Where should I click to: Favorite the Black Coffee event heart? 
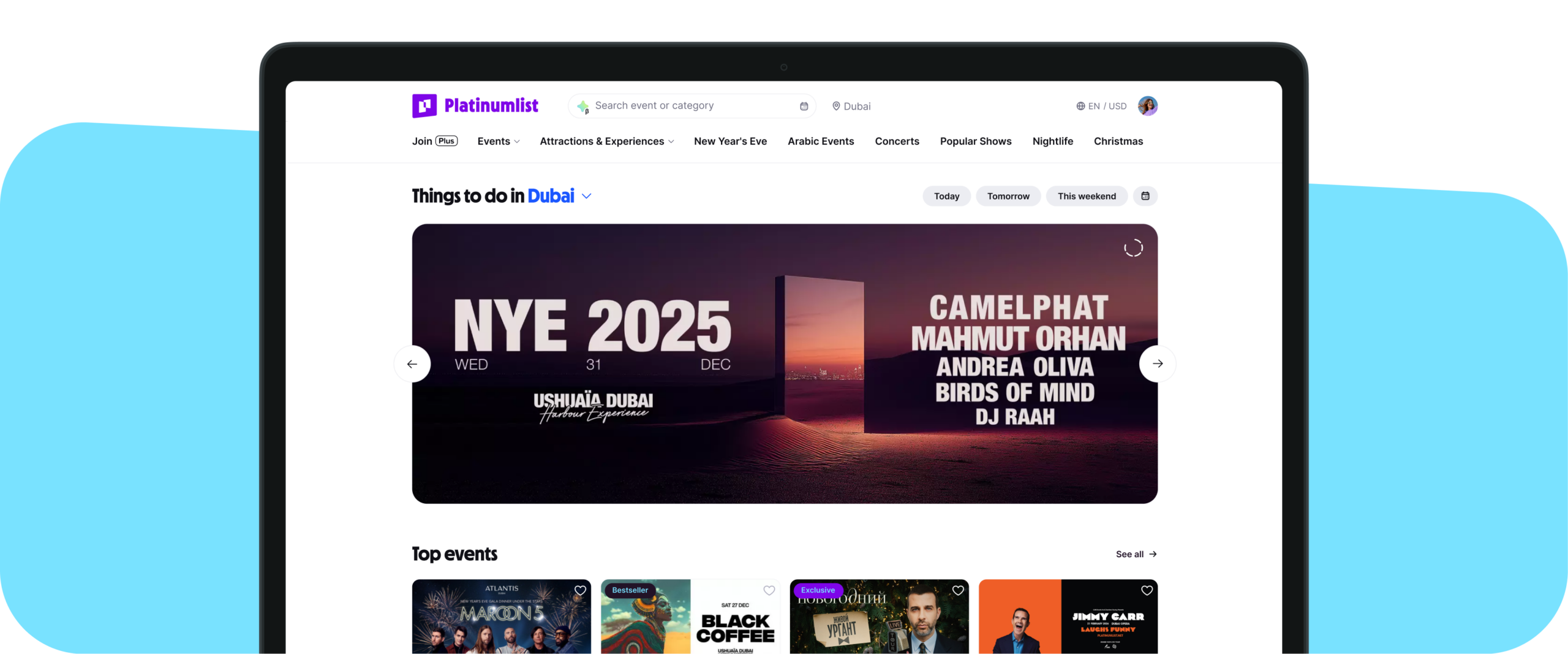[x=769, y=590]
